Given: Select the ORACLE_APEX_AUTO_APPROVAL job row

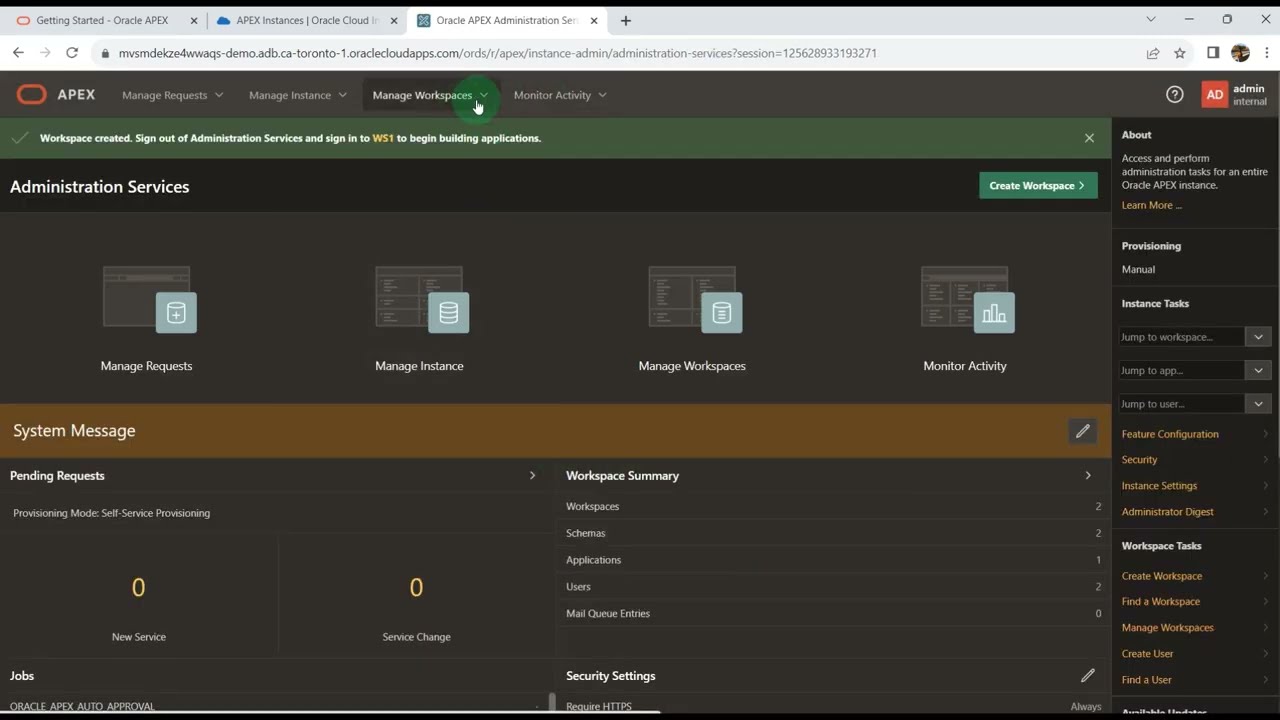Looking at the screenshot, I should coord(275,706).
